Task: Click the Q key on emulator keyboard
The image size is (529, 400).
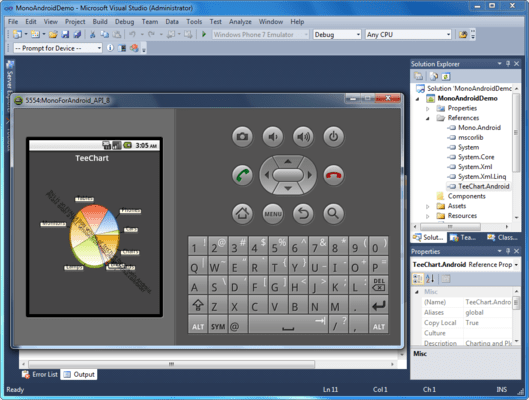Action: coord(198,265)
